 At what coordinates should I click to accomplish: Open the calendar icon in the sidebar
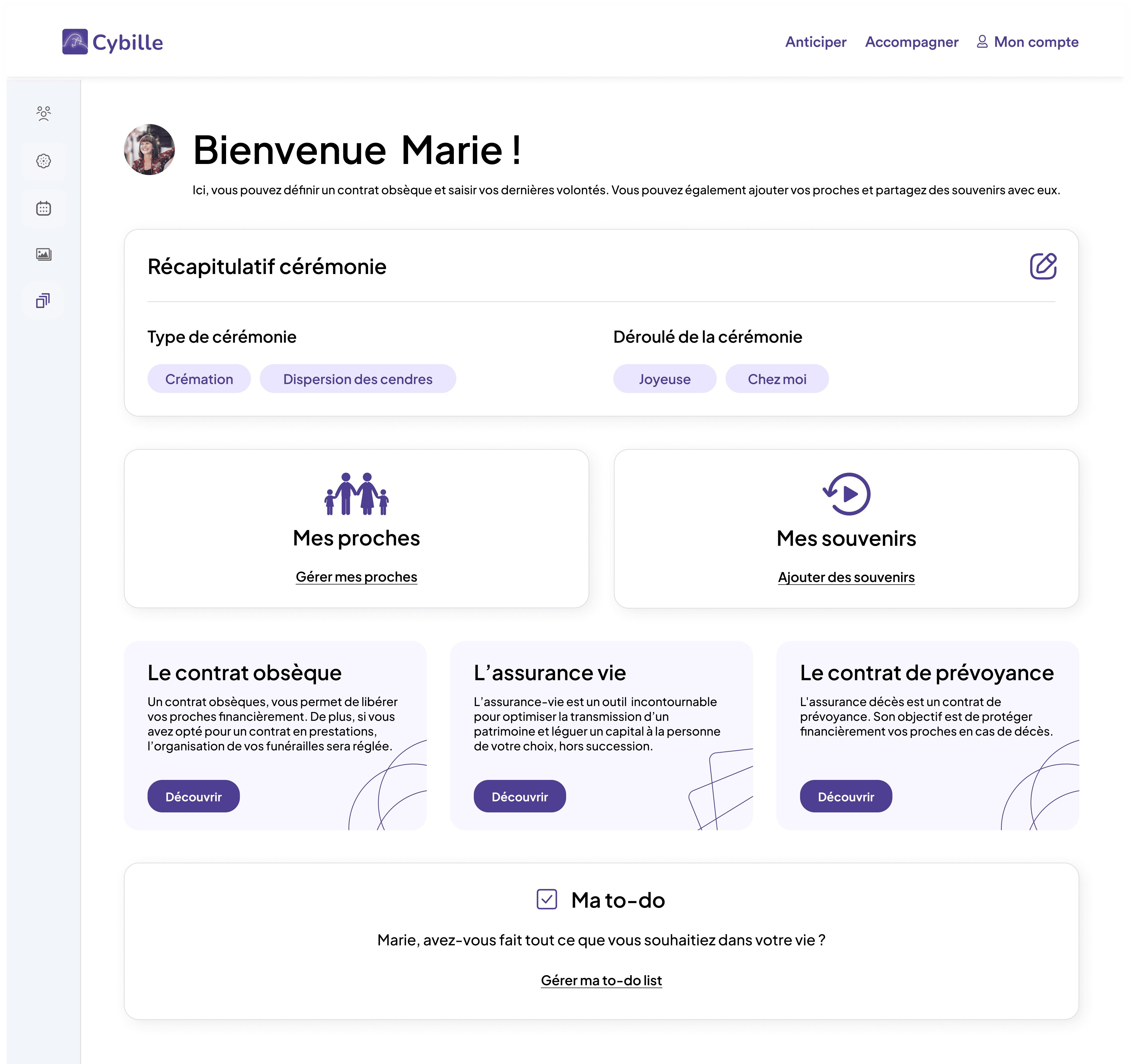pyautogui.click(x=43, y=207)
